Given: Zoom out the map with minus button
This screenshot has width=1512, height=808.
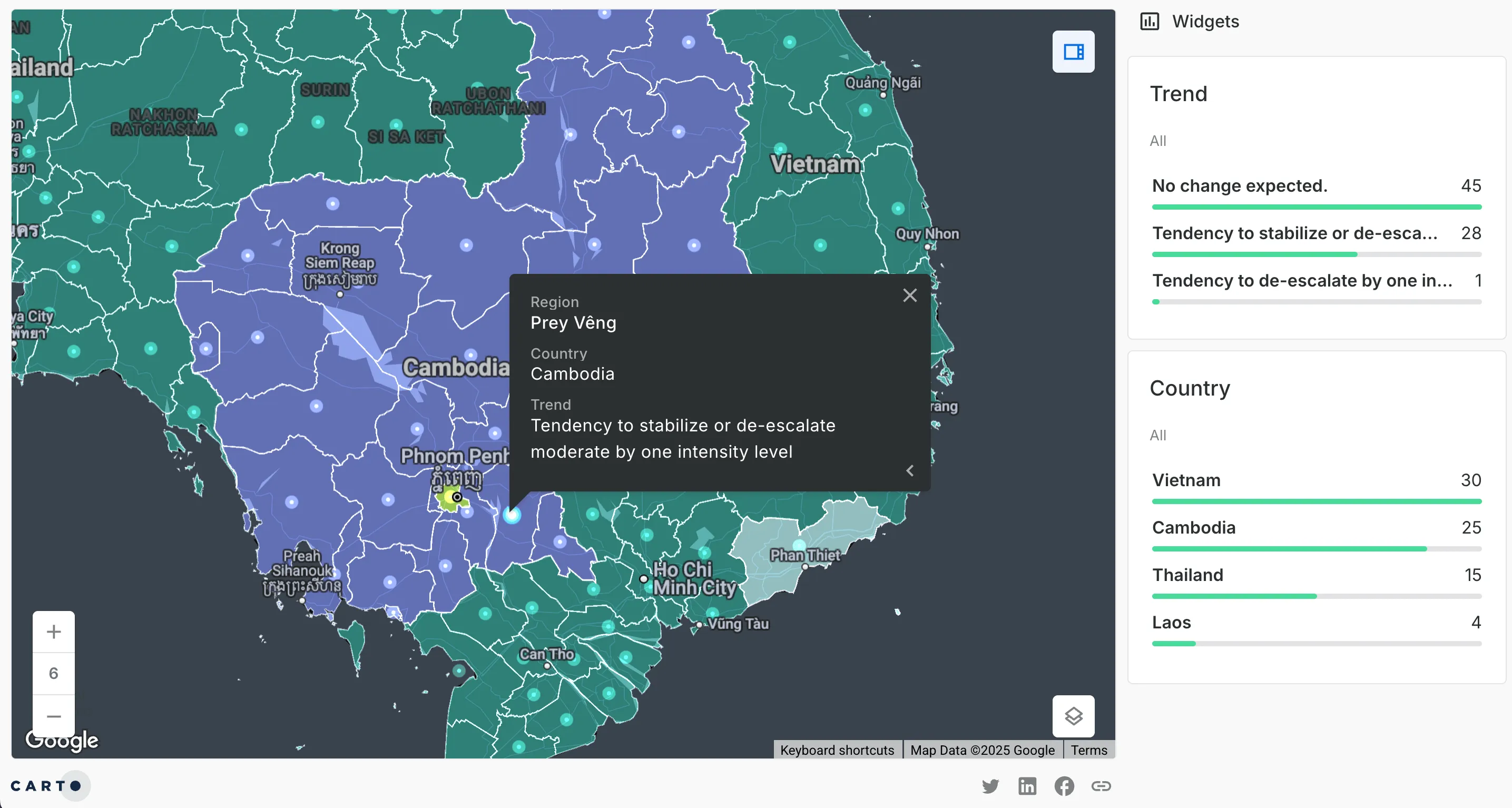Looking at the screenshot, I should [53, 716].
